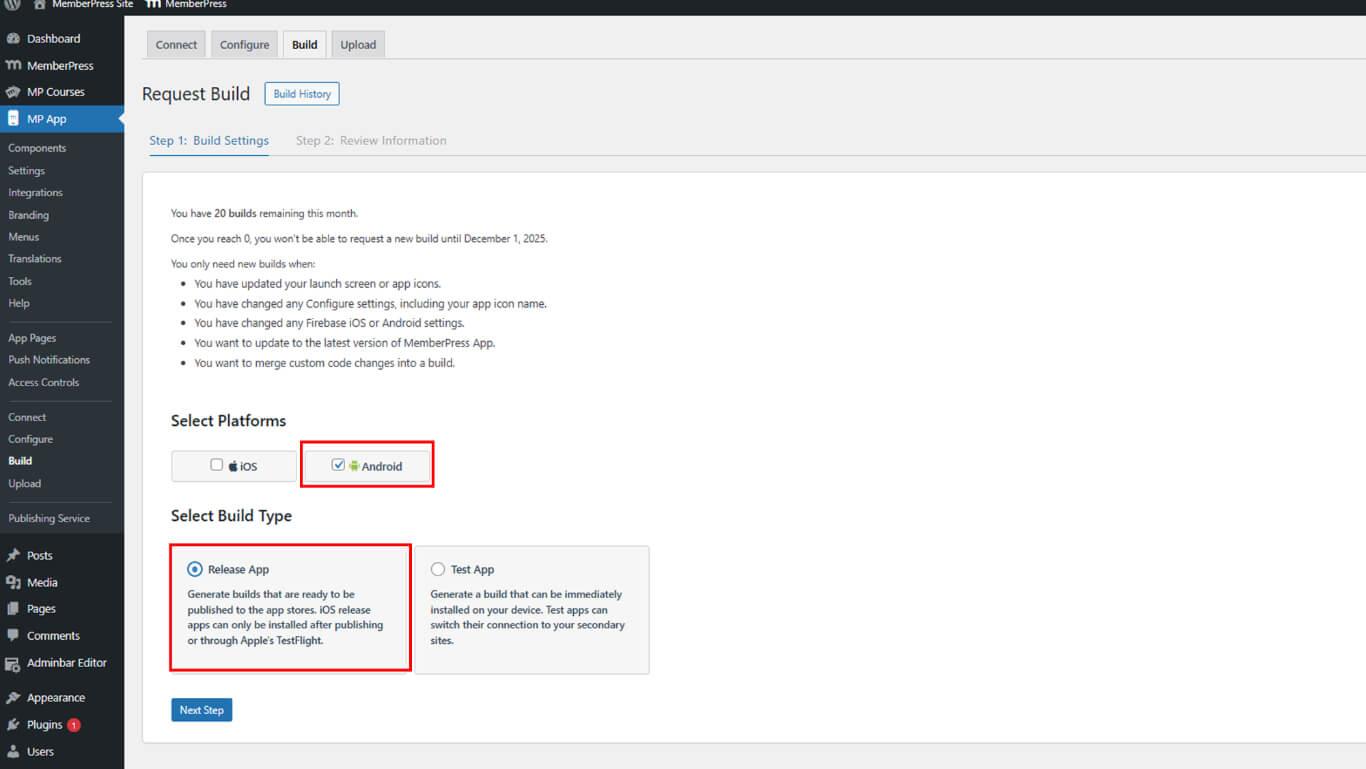Image resolution: width=1366 pixels, height=769 pixels.
Task: Choose the Release App radio option
Action: point(195,569)
